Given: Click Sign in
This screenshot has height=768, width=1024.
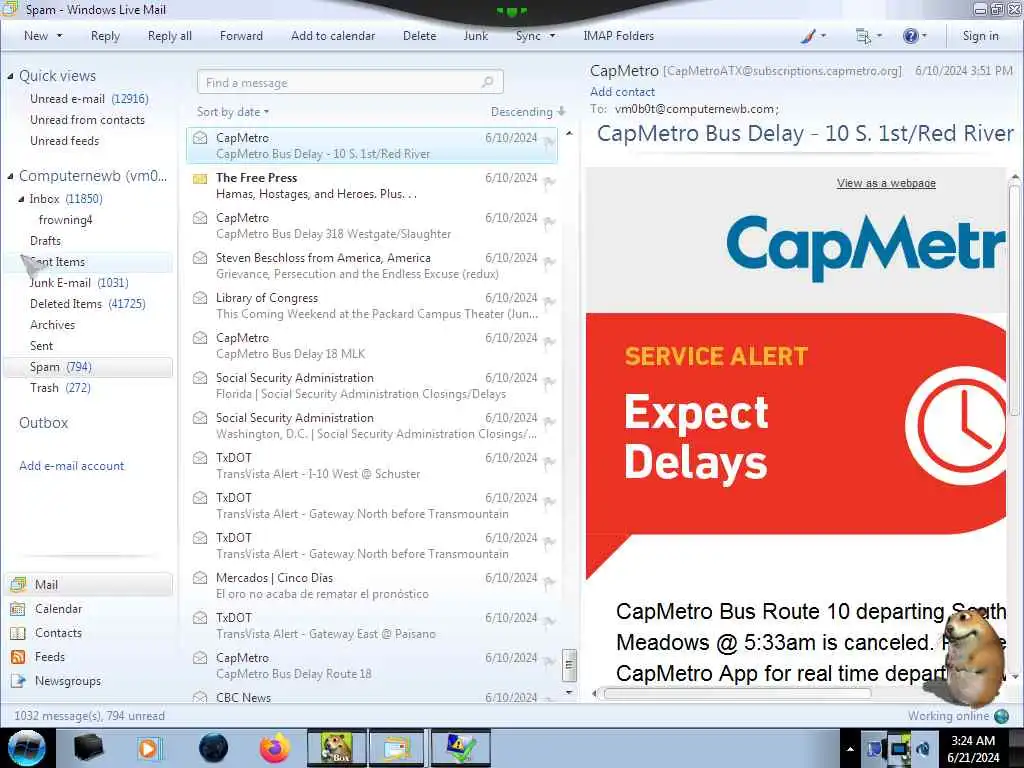Looking at the screenshot, I should tap(980, 36).
